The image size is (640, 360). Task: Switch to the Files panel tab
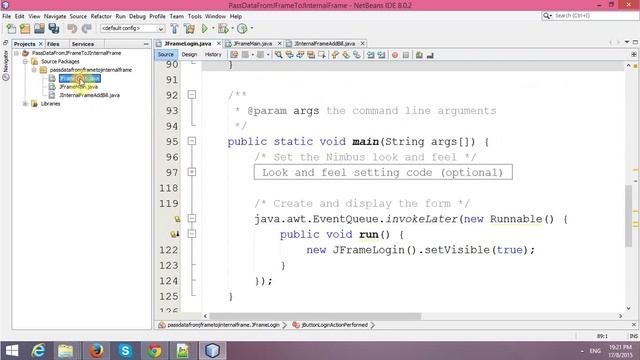[x=53, y=44]
